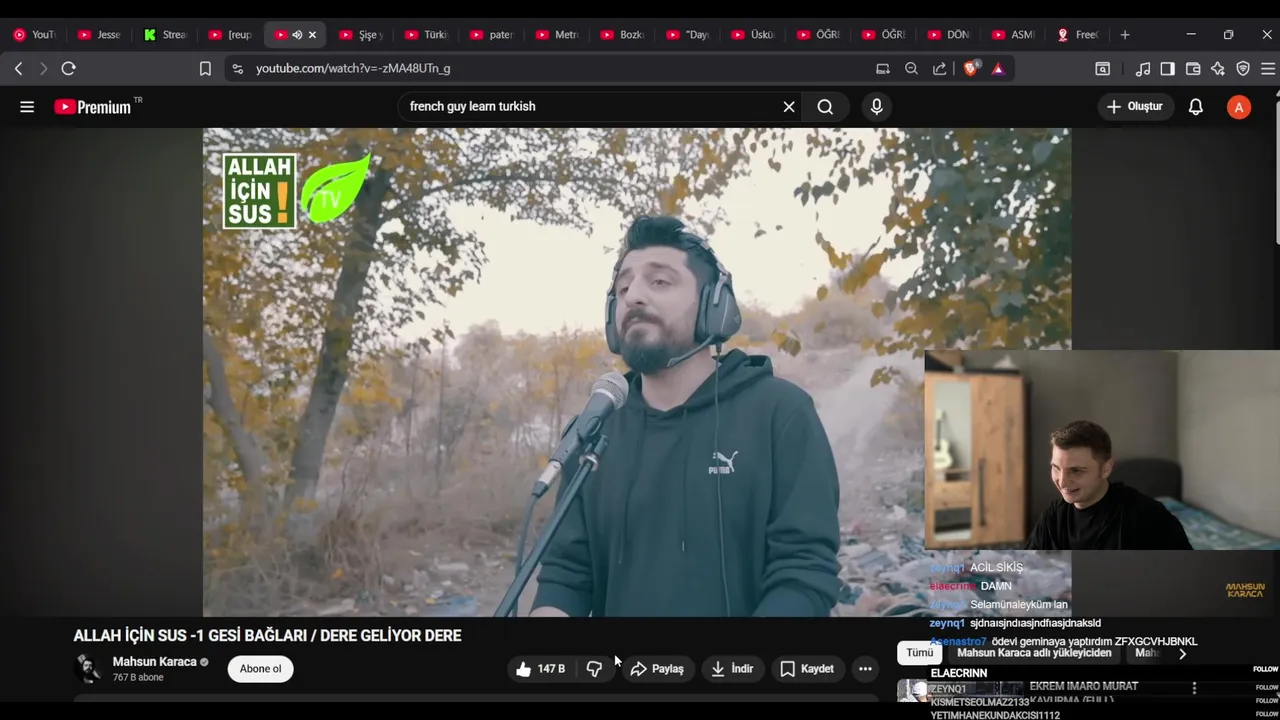The width and height of the screenshot is (1280, 720).
Task: Save to playlist with Kaydet
Action: tap(806, 669)
